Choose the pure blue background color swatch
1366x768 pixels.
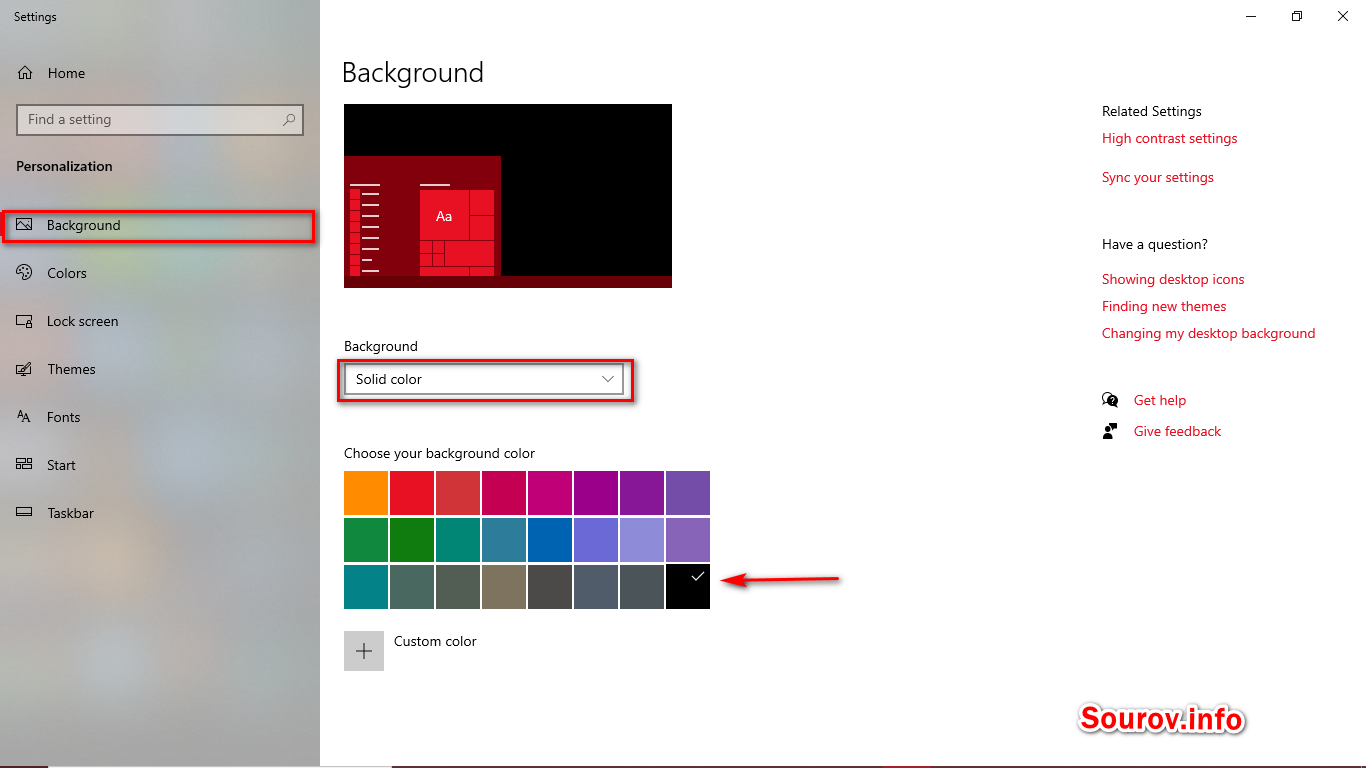coord(550,540)
